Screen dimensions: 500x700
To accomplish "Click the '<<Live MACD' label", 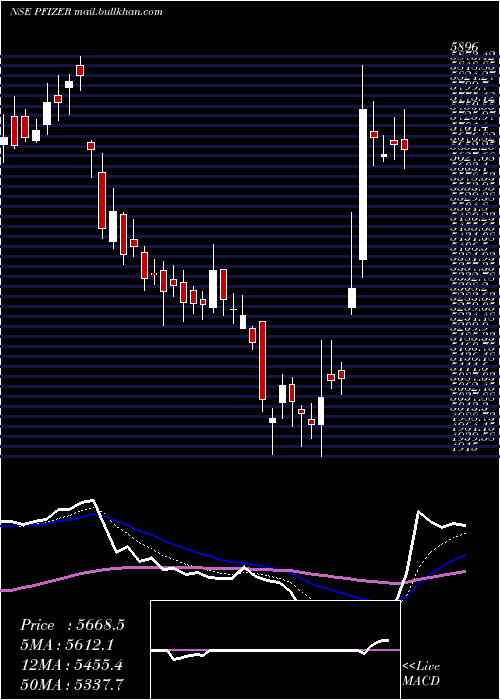I will [x=421, y=674].
